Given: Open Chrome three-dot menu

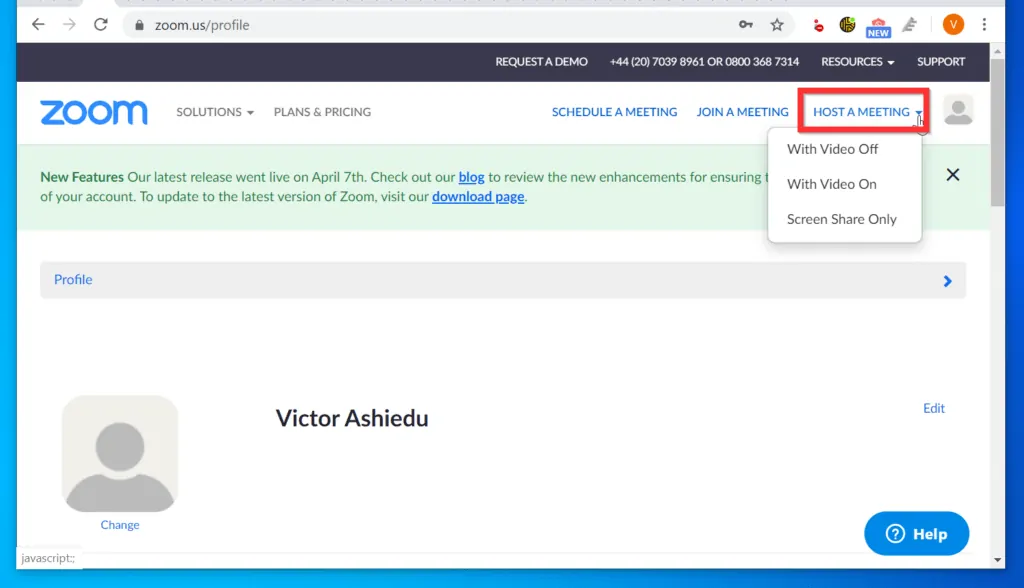Looking at the screenshot, I should (x=984, y=25).
